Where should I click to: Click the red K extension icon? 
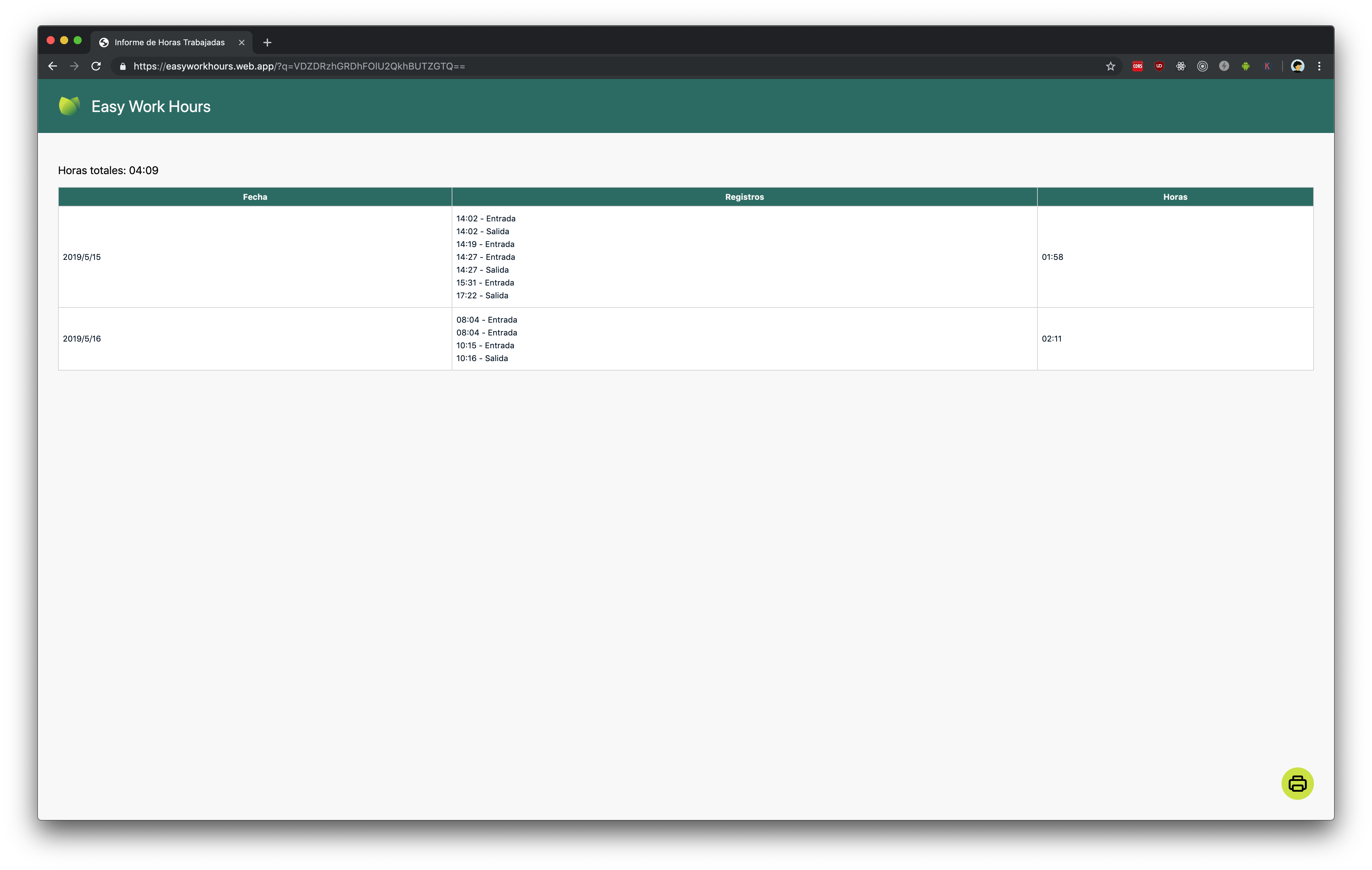click(1267, 66)
